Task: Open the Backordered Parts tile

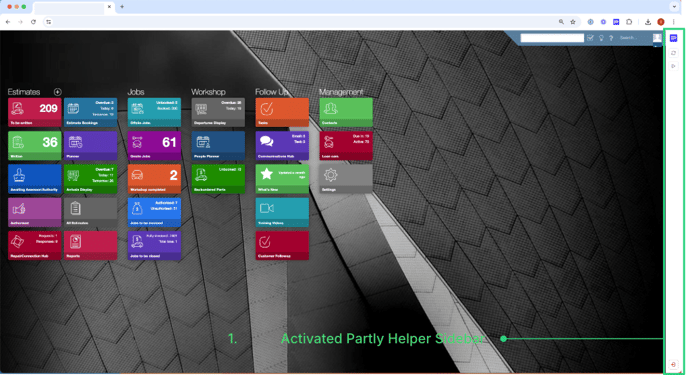Action: click(x=218, y=179)
